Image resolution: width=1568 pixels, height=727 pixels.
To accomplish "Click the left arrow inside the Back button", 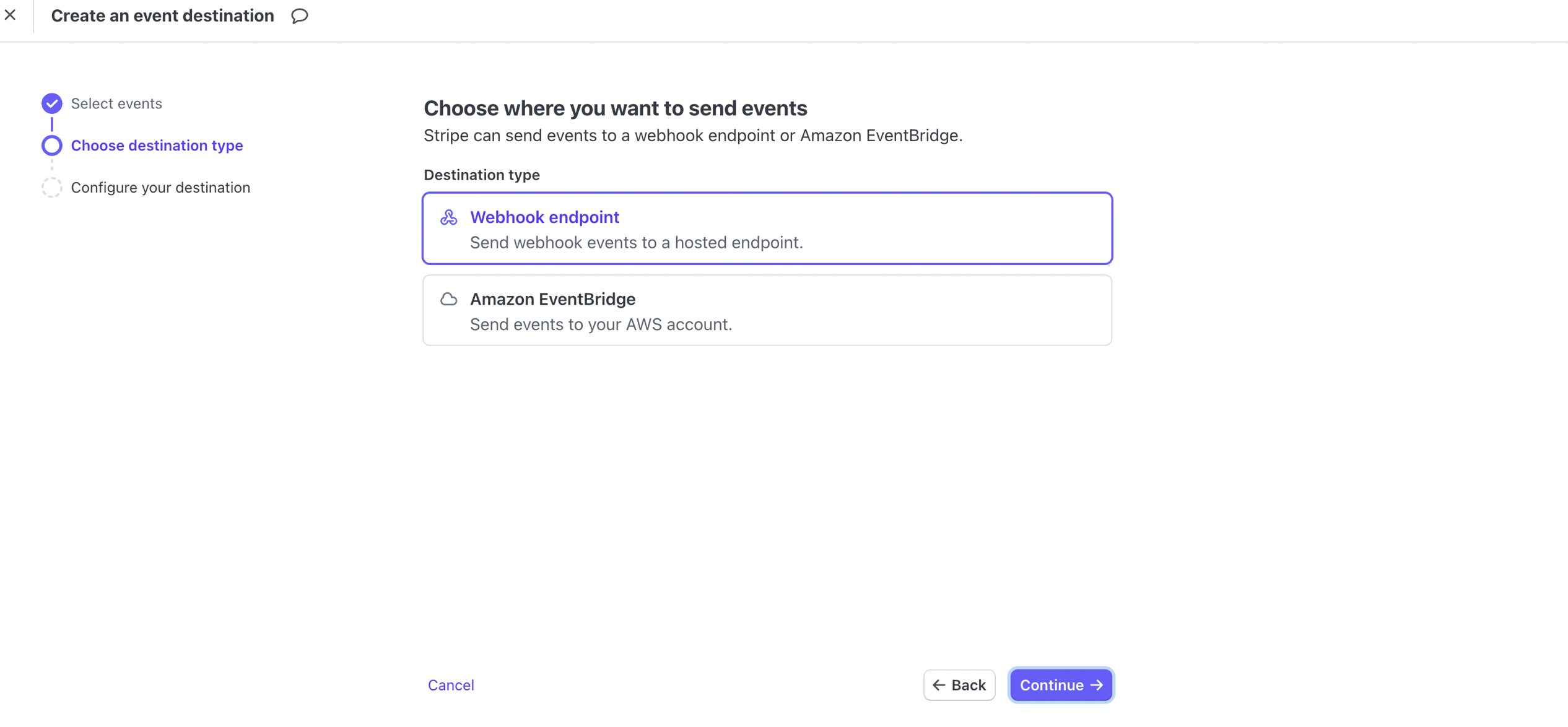I will click(939, 685).
